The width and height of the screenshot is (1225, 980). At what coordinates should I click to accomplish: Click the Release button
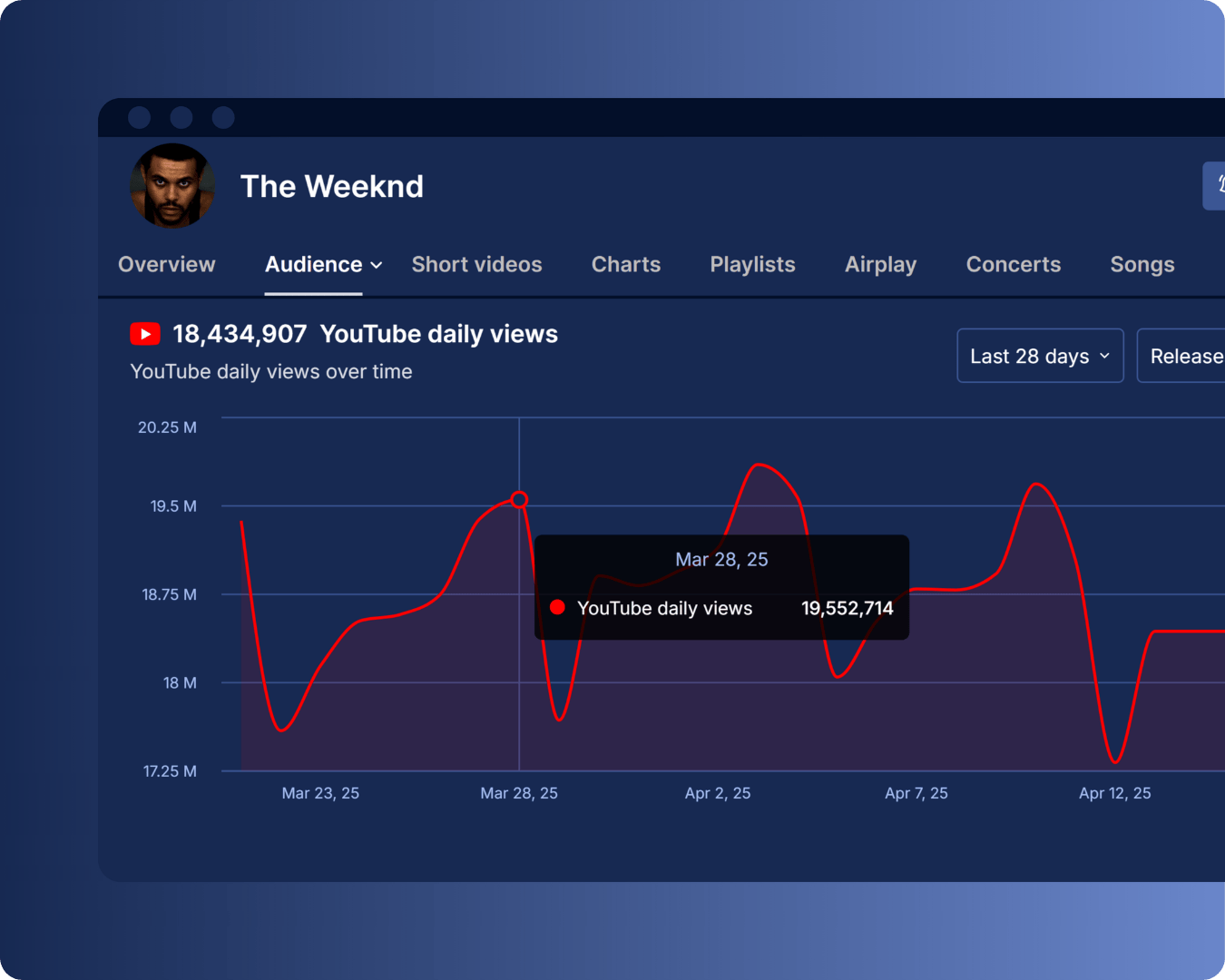coord(1181,356)
